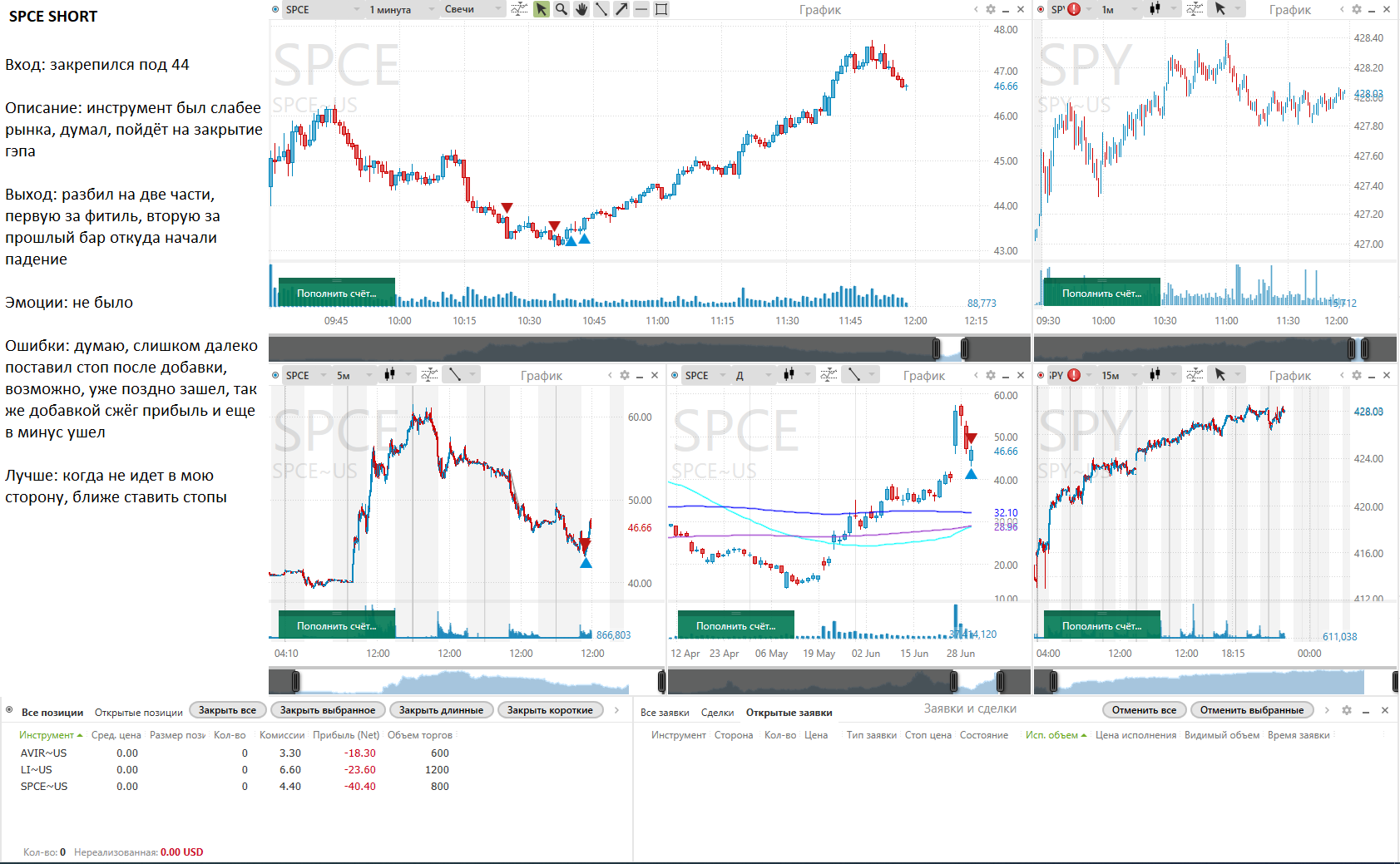
Task: Click right handle of SPCE daily range slider
Action: [1001, 682]
